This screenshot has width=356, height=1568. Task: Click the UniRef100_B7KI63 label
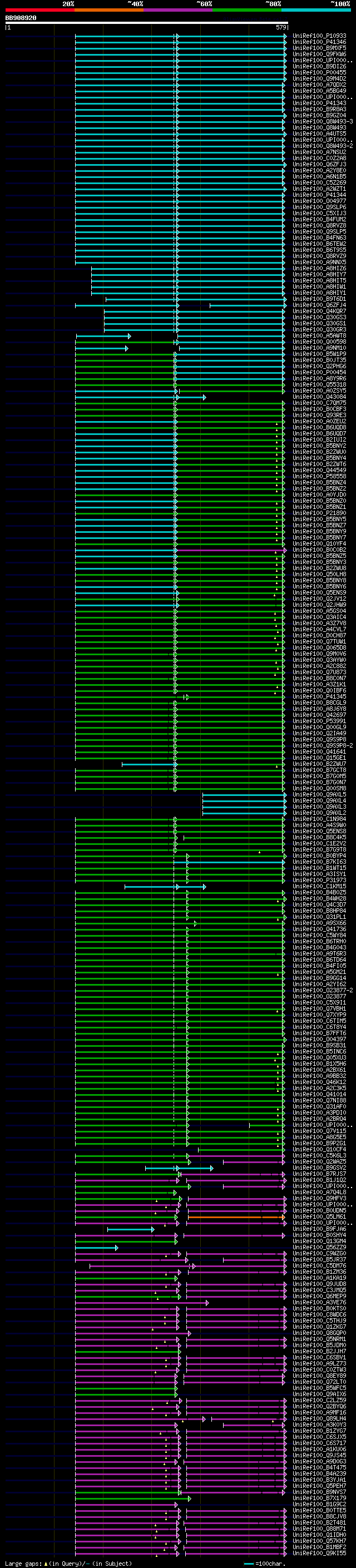[x=319, y=862]
